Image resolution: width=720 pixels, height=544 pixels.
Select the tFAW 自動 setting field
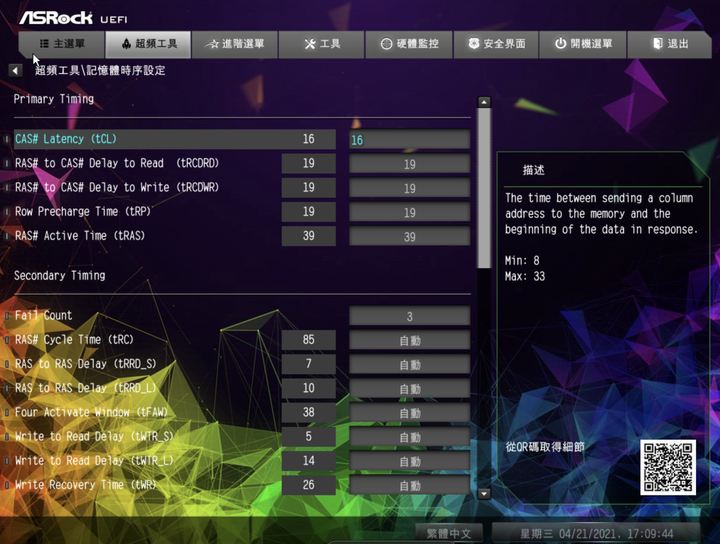click(410, 413)
